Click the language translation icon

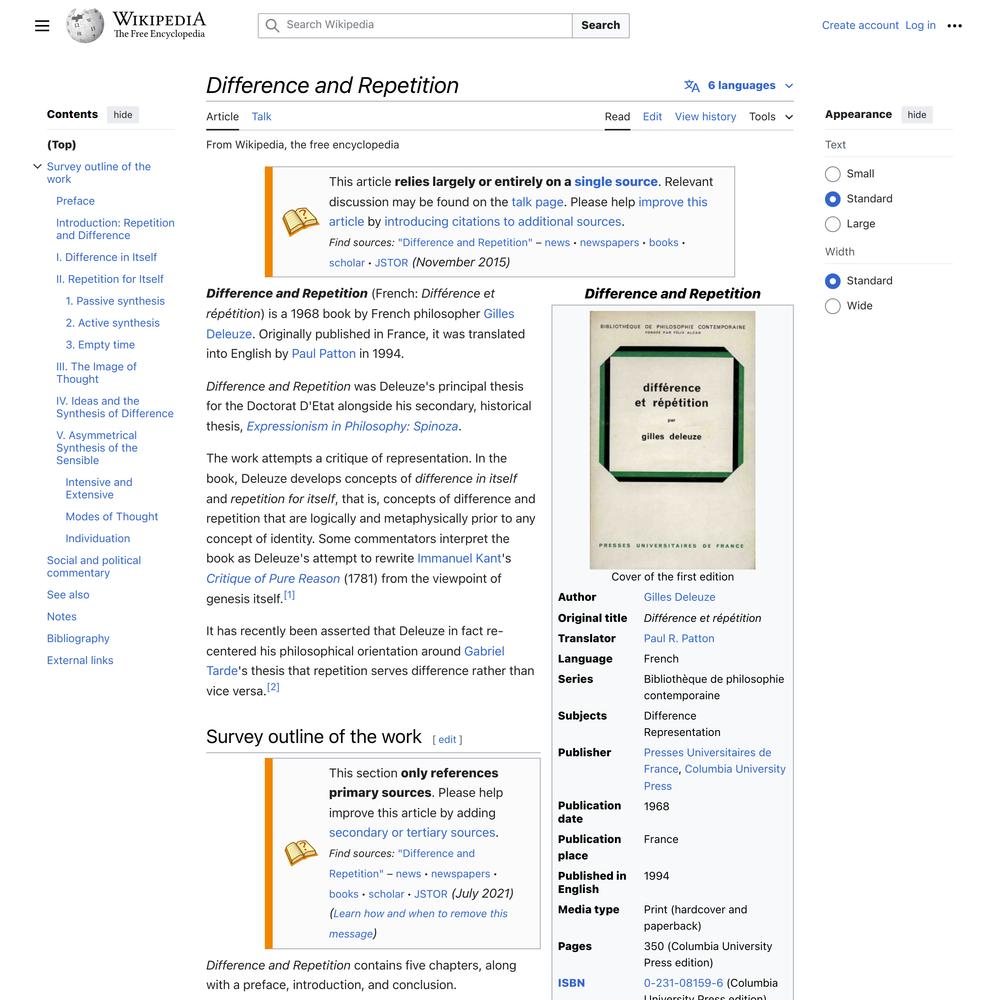click(691, 85)
